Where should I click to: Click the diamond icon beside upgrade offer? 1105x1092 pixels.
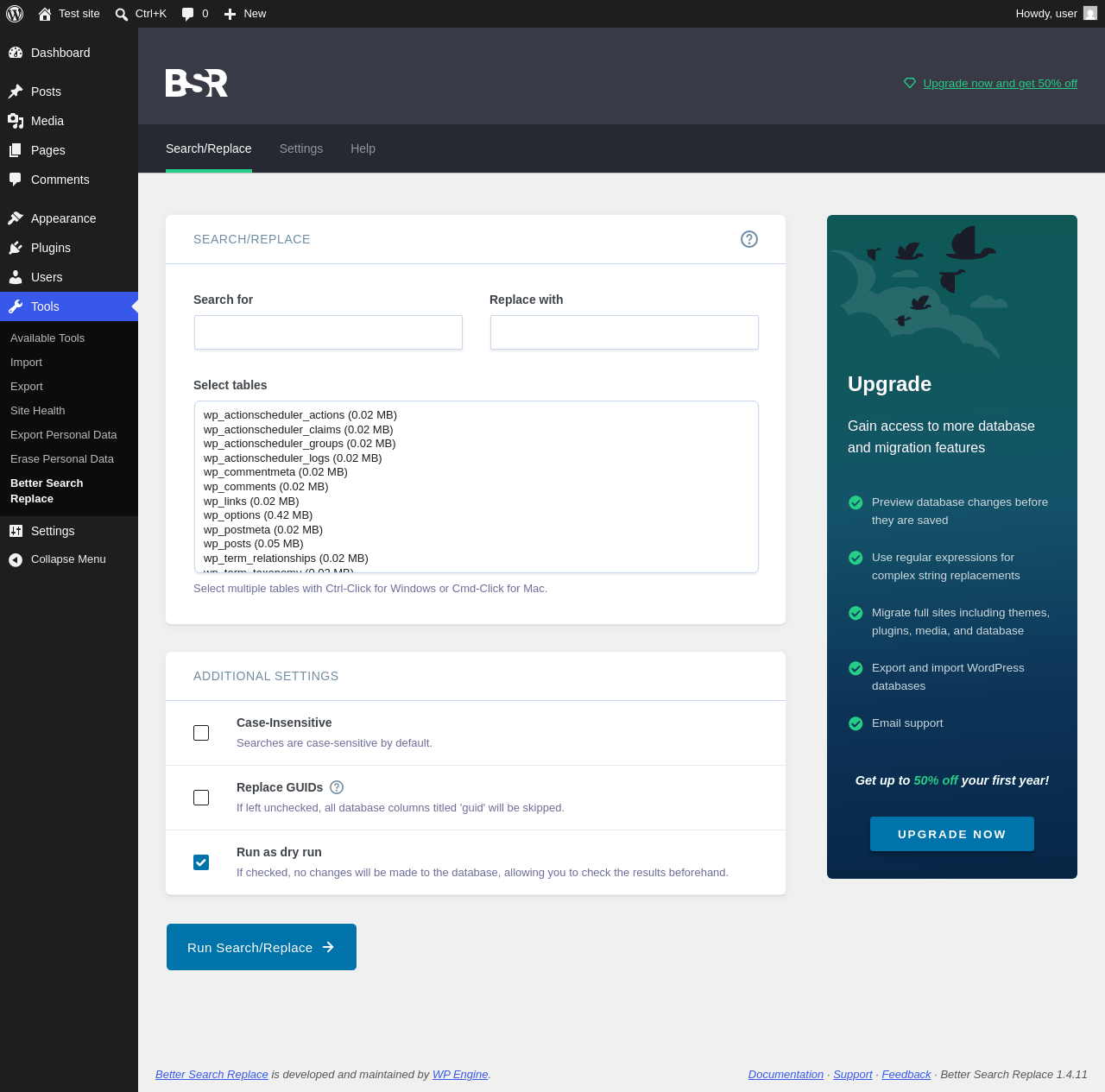[x=910, y=84]
